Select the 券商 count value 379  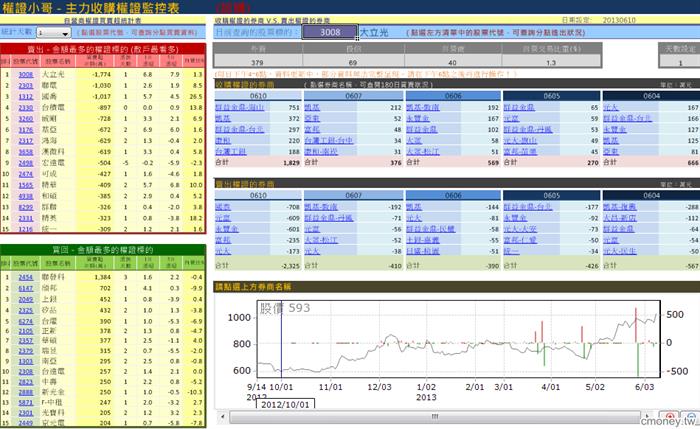click(258, 62)
